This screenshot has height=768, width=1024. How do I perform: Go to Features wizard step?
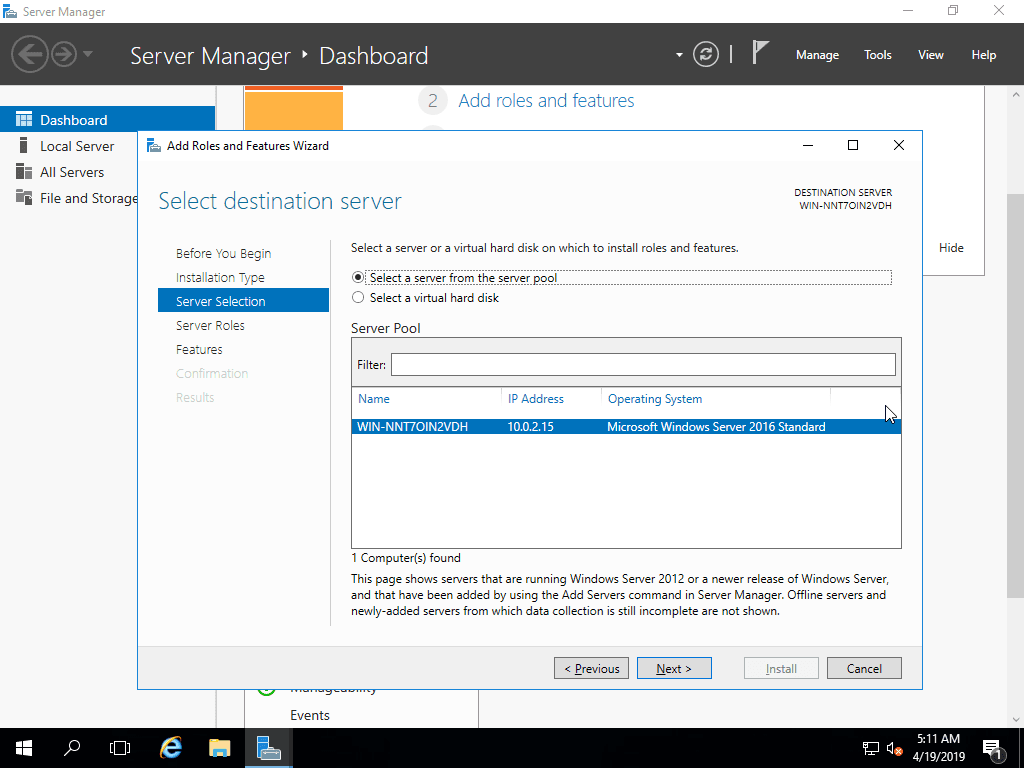(199, 349)
